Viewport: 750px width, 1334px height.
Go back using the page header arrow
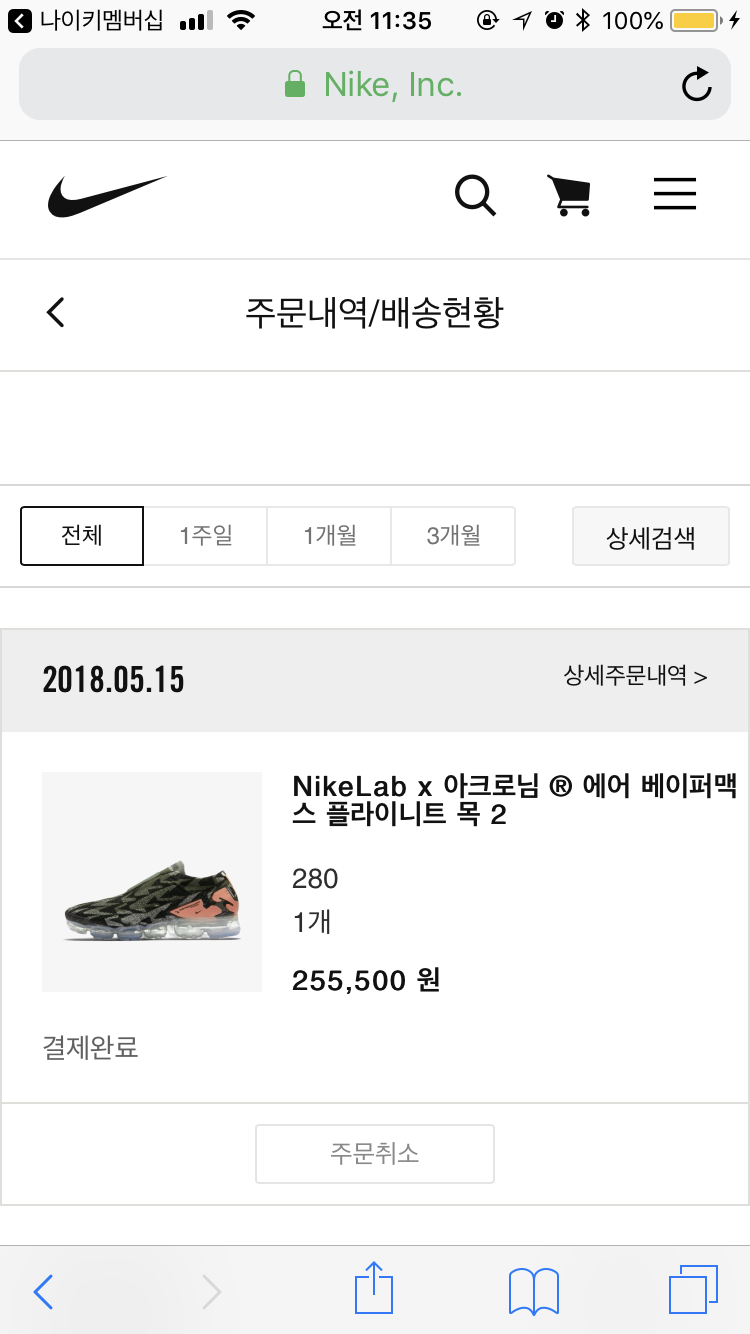(56, 312)
